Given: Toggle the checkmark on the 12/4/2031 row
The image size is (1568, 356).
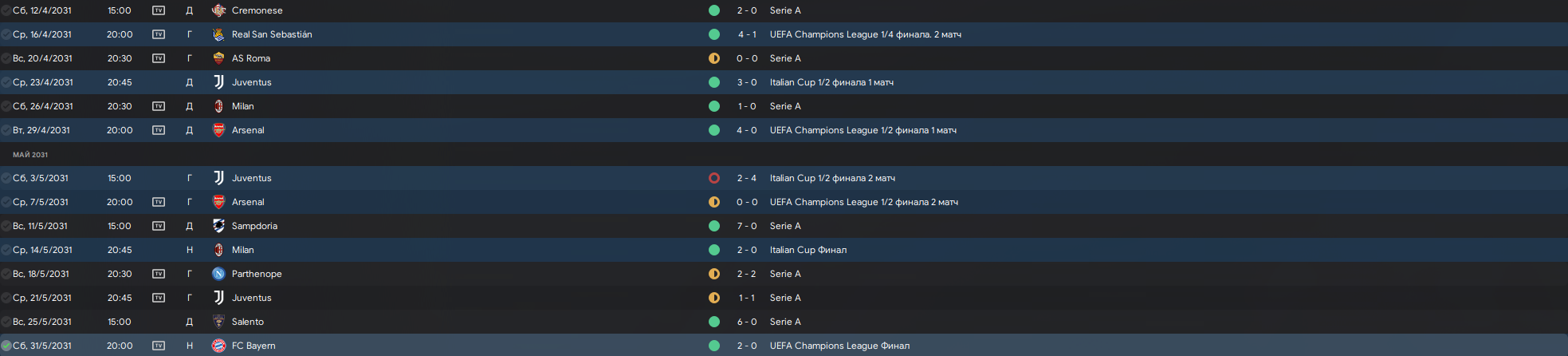Looking at the screenshot, I should (x=6, y=10).
